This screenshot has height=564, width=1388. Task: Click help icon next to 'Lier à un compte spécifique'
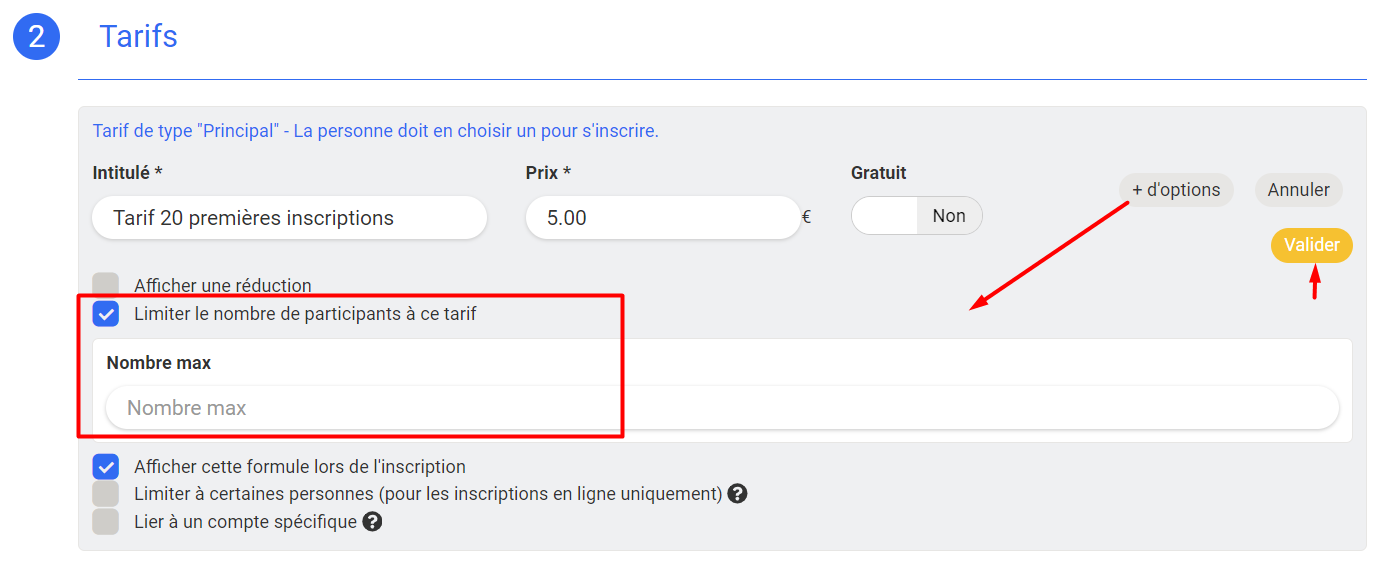(x=372, y=521)
